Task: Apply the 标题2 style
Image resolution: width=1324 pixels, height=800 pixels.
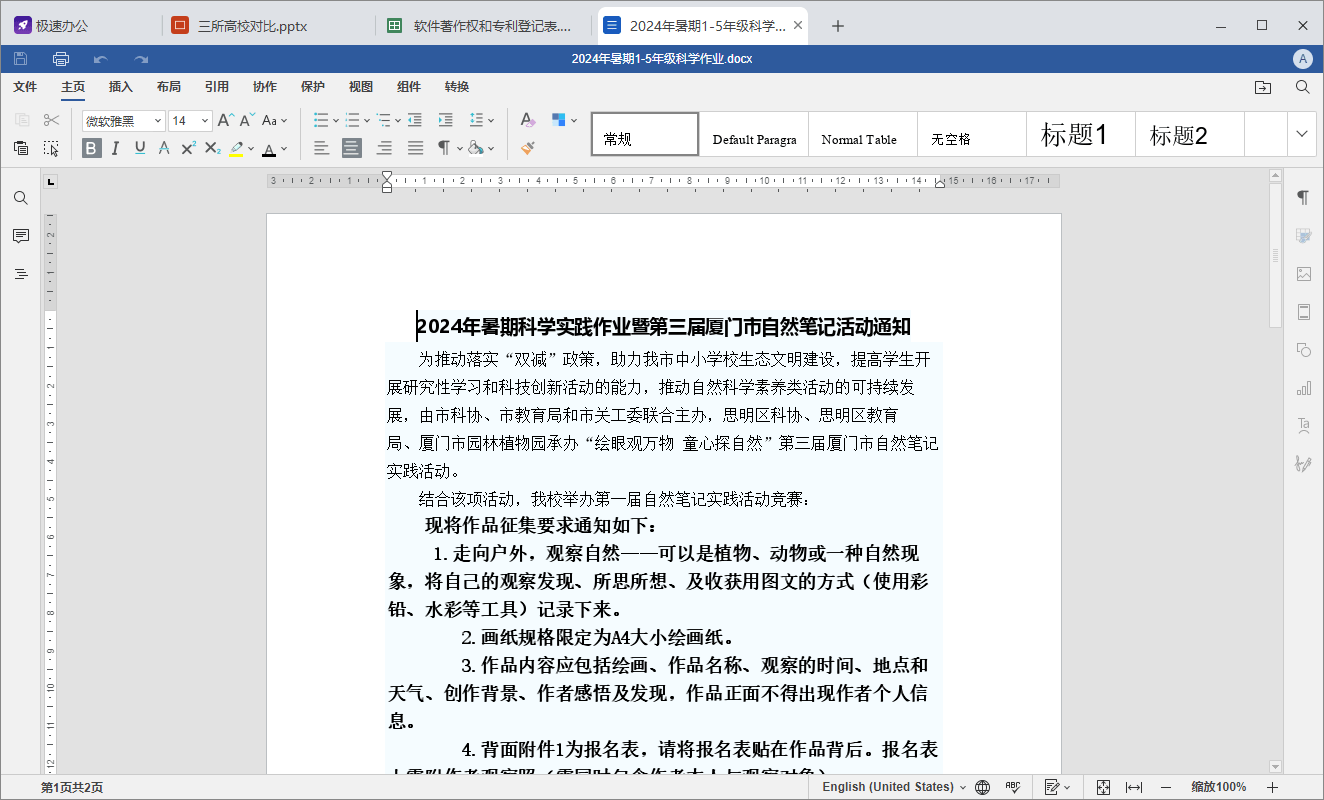Action: [x=1189, y=134]
